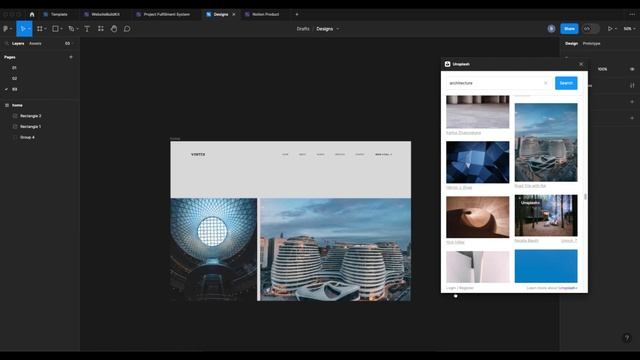Select the Move tool
This screenshot has height=360, width=640.
click(22, 29)
